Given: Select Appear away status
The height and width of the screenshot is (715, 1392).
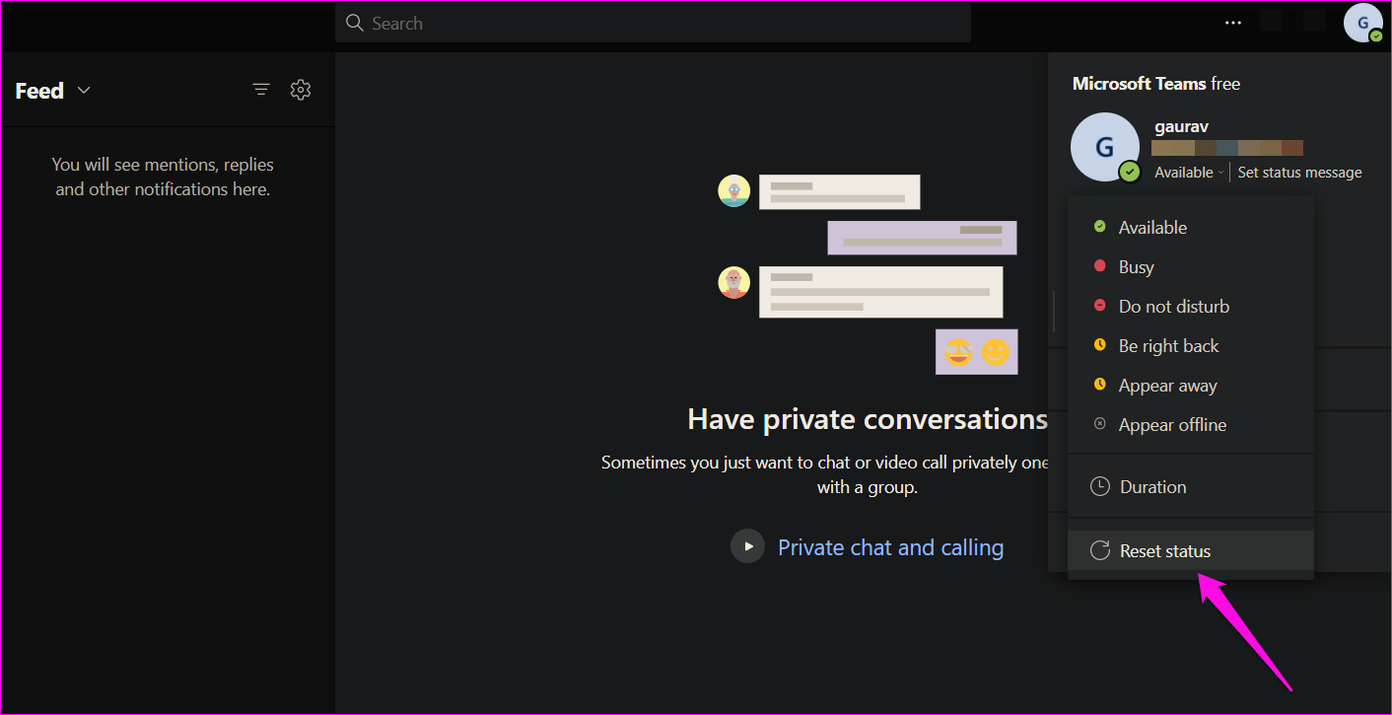Looking at the screenshot, I should click(1191, 385).
